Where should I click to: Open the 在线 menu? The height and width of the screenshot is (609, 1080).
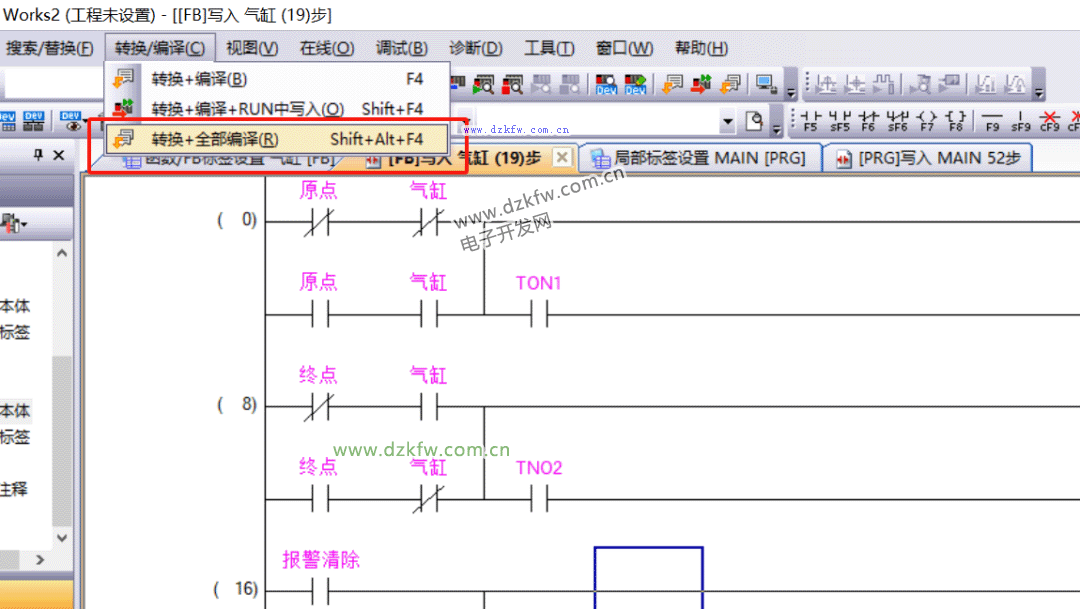(326, 48)
